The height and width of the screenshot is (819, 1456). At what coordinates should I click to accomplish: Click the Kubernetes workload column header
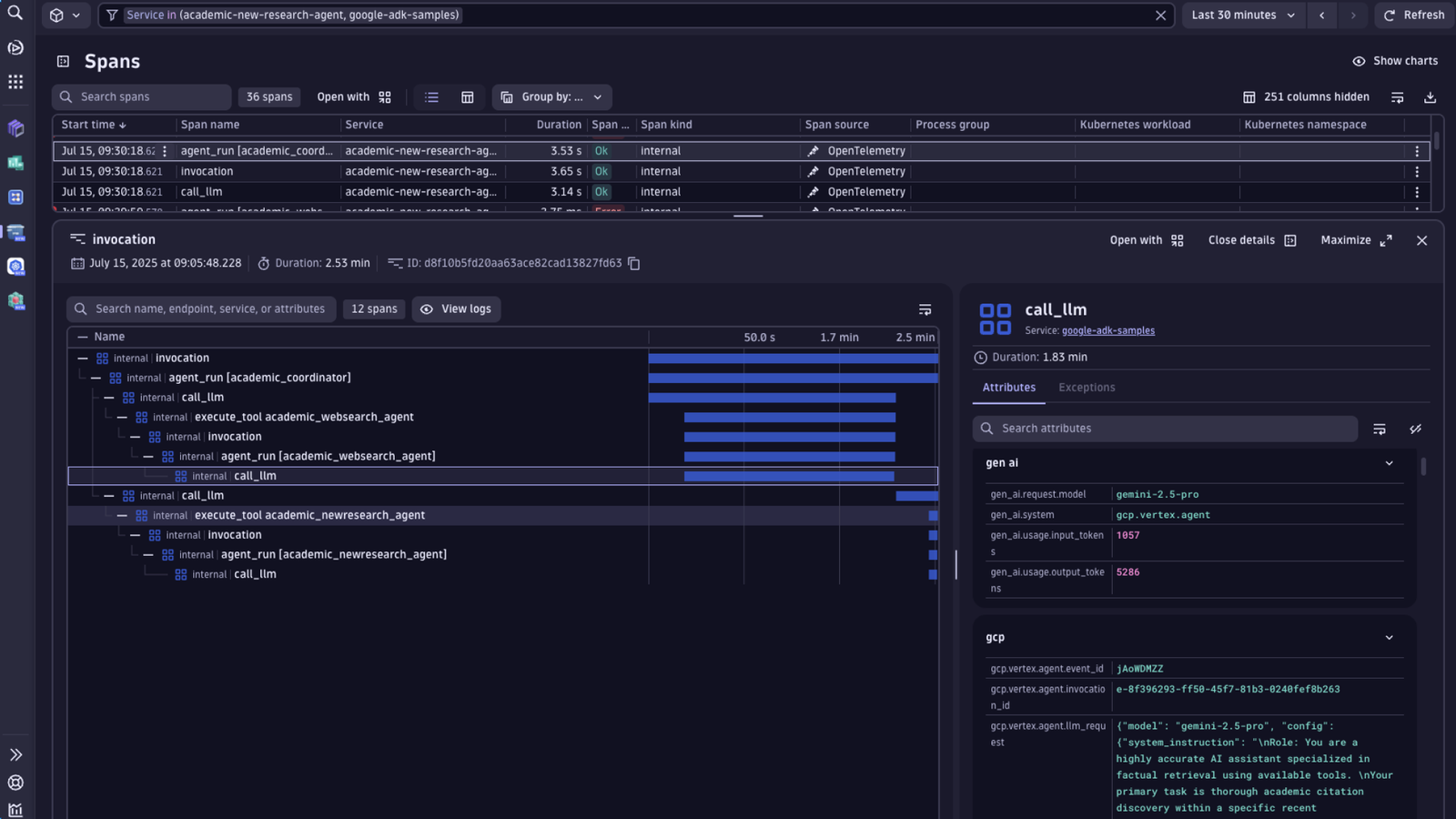(1135, 125)
